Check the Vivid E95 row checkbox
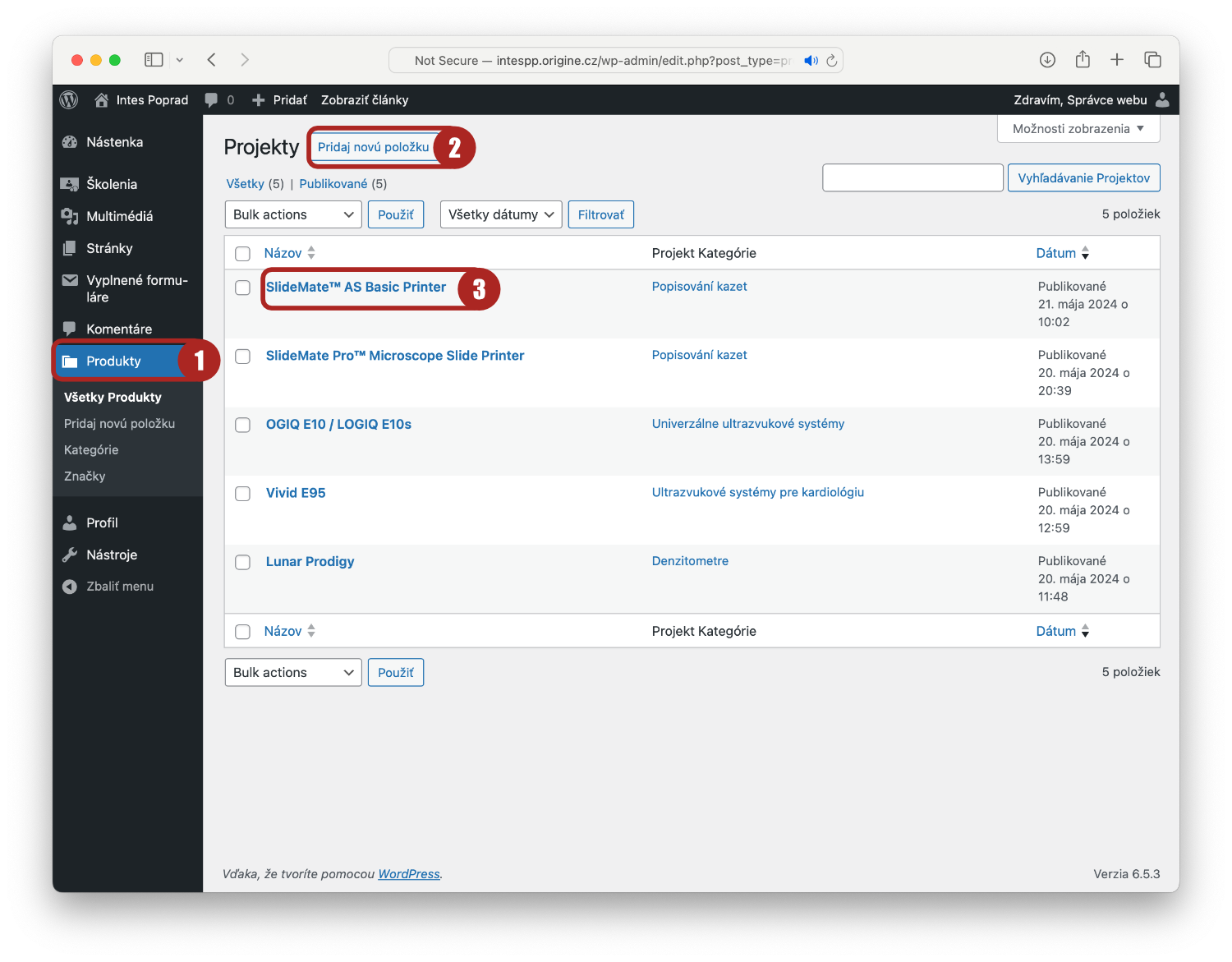Viewport: 1232px width, 962px height. [242, 494]
